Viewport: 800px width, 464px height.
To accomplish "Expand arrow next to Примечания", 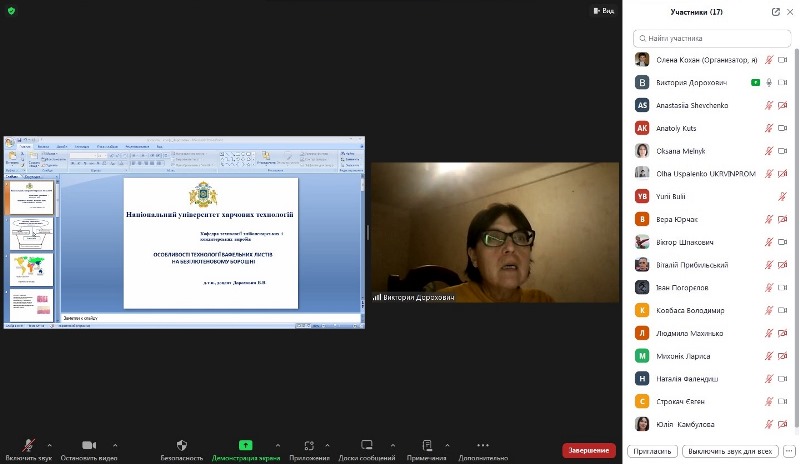I will tap(447, 445).
